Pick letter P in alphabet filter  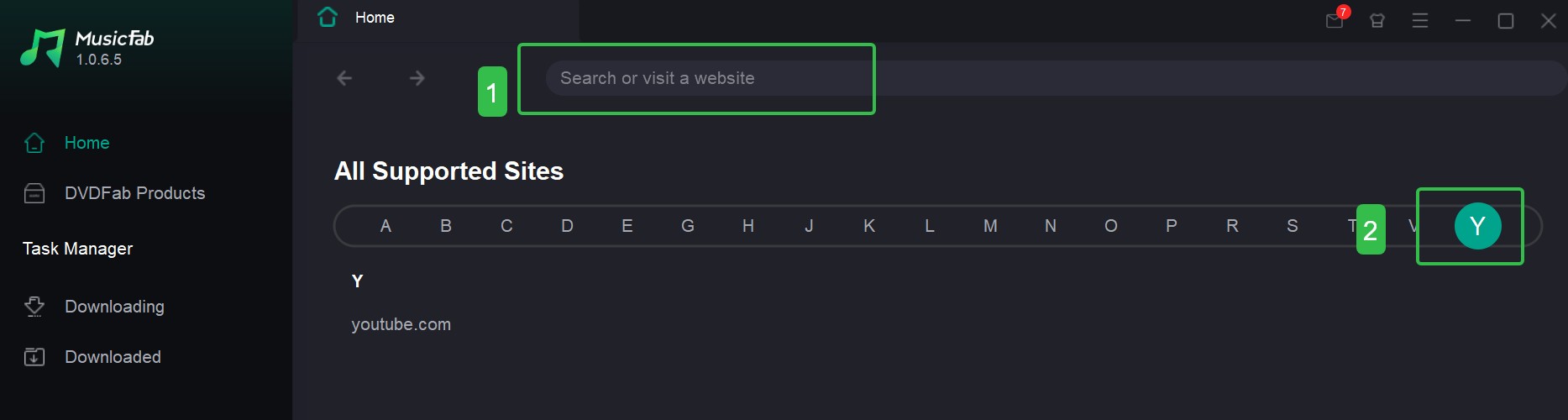click(1172, 226)
